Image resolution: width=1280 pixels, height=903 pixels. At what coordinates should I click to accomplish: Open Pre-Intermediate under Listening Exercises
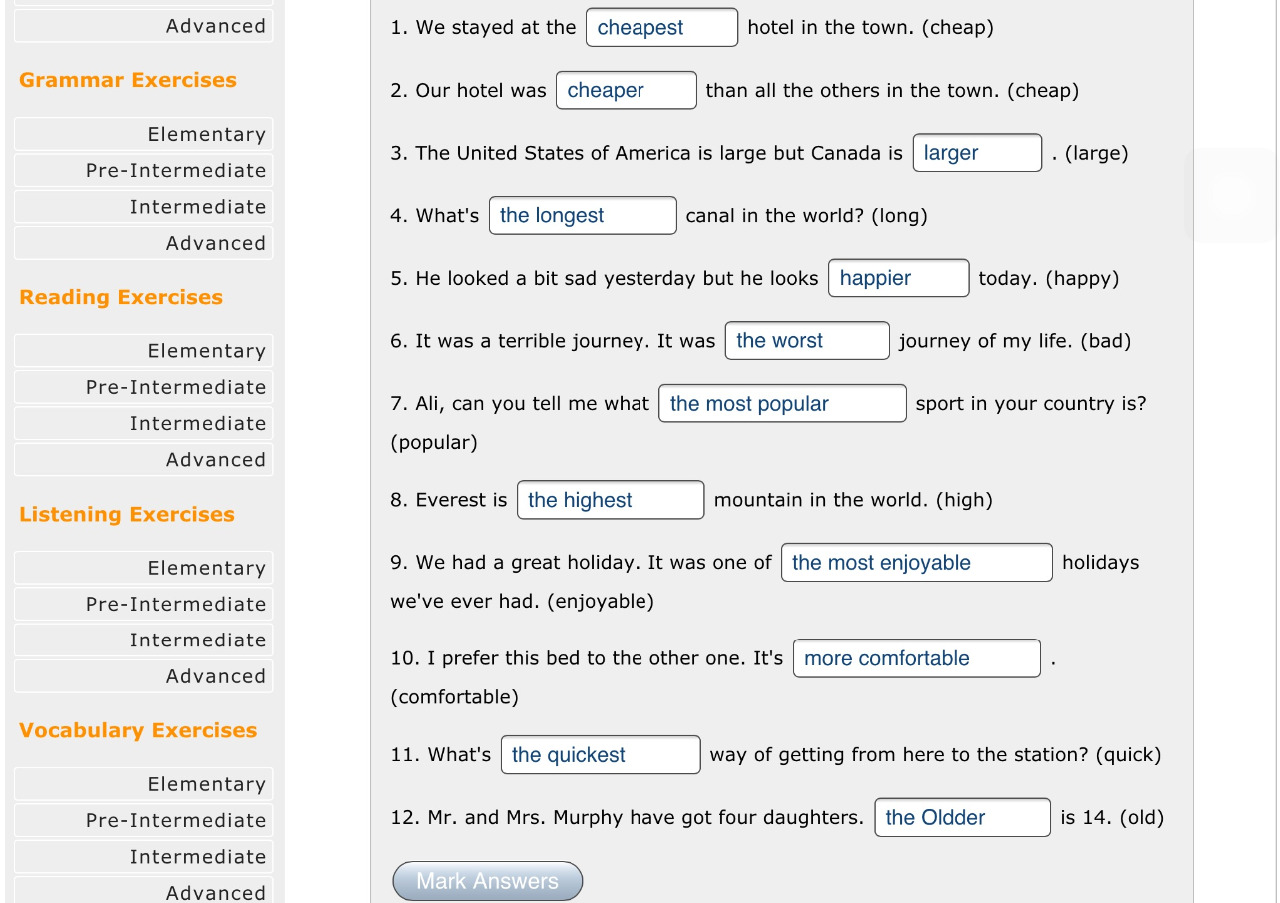coord(144,604)
